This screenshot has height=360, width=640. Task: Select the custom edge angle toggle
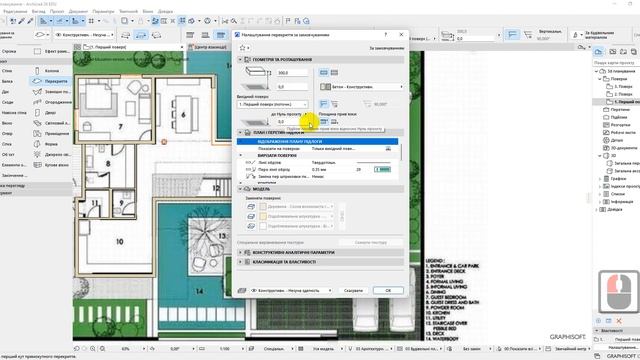pyautogui.click(x=334, y=104)
